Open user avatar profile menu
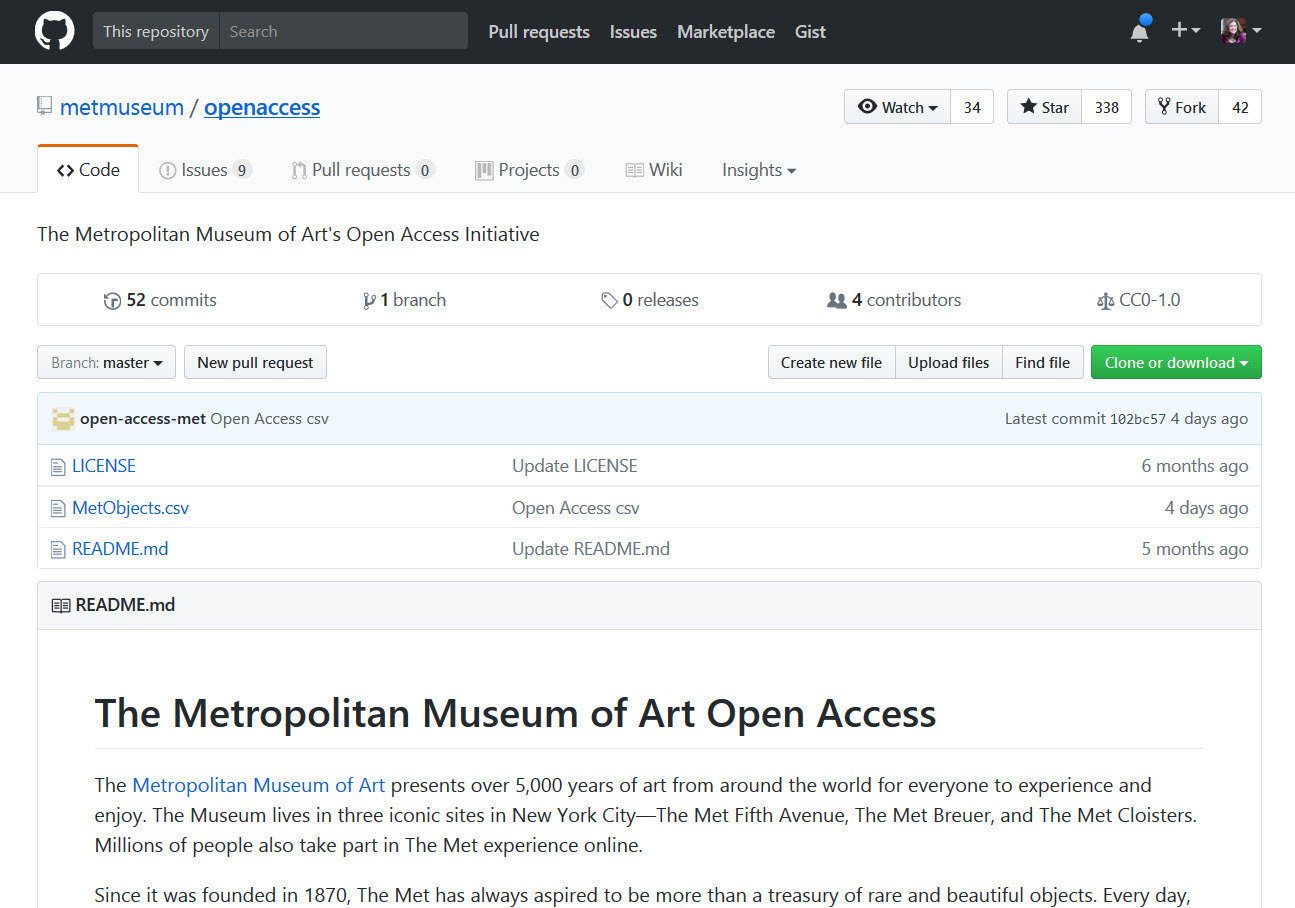 (1241, 31)
